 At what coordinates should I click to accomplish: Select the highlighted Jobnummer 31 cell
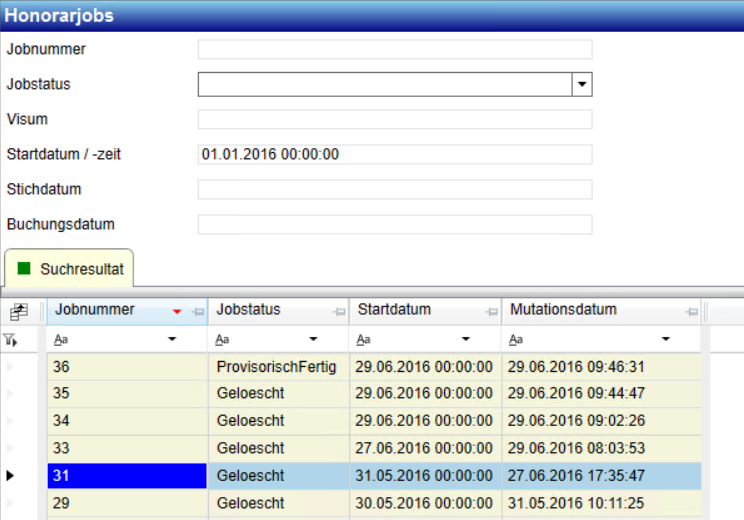pos(127,475)
